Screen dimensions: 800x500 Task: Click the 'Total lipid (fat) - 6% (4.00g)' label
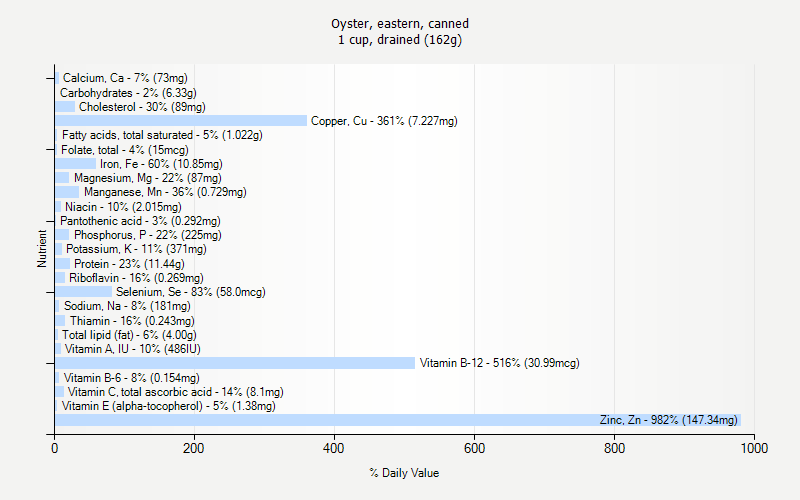(x=129, y=335)
